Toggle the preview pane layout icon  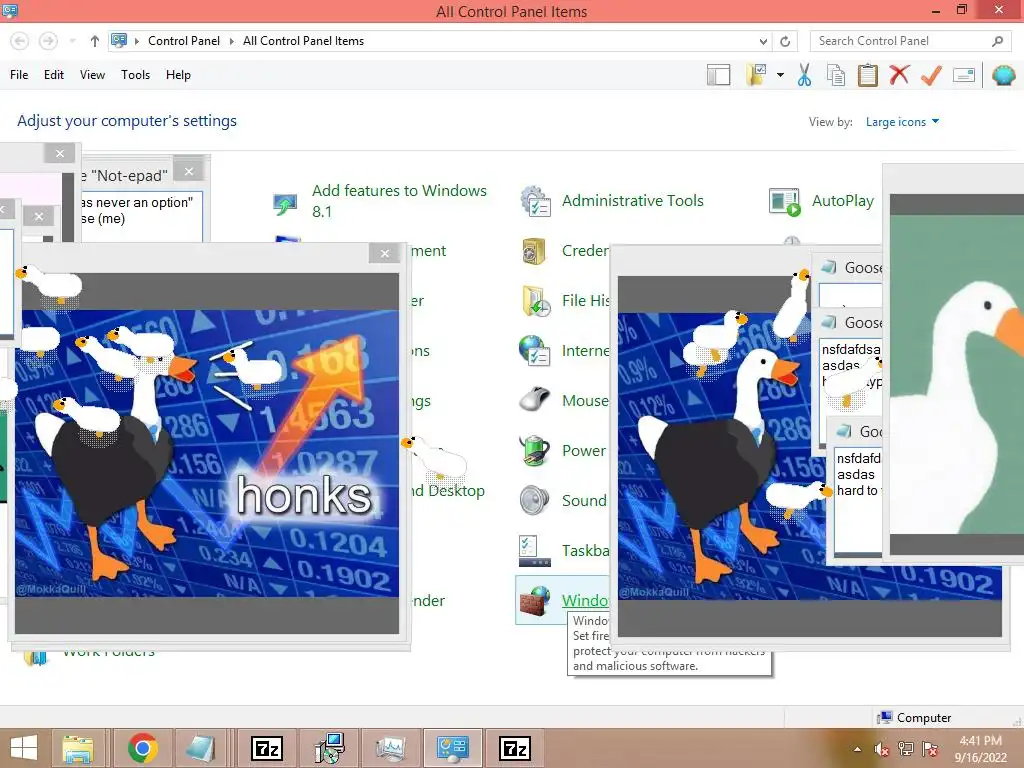click(x=718, y=75)
